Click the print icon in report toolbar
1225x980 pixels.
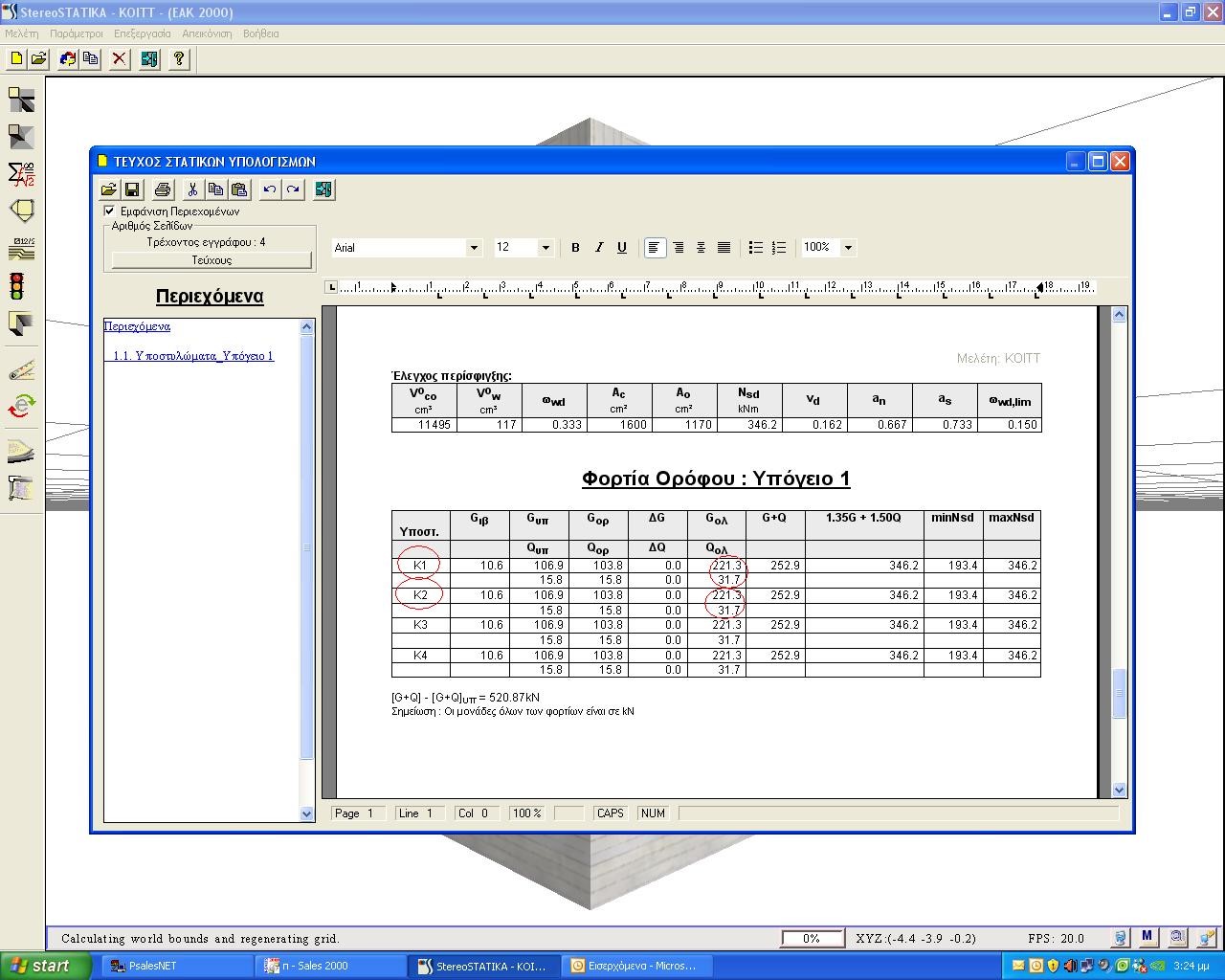click(x=163, y=189)
